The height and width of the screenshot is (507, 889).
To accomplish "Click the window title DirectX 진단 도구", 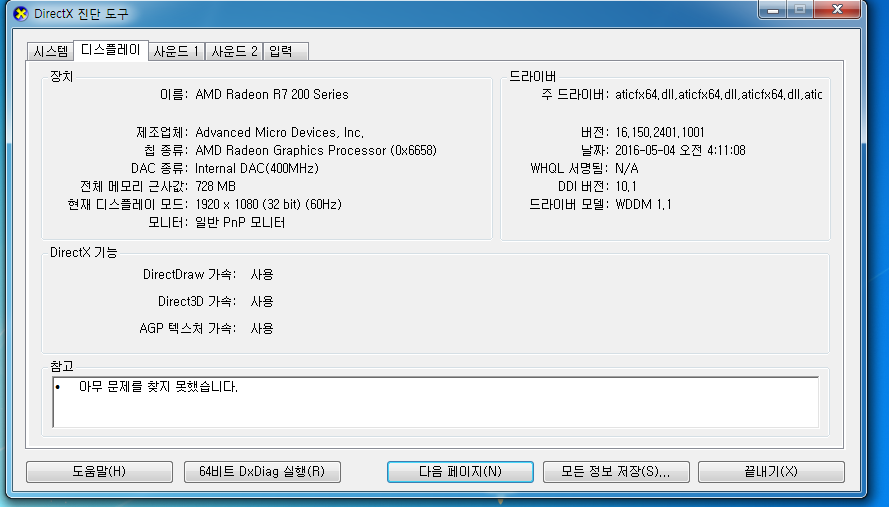I will (x=81, y=14).
